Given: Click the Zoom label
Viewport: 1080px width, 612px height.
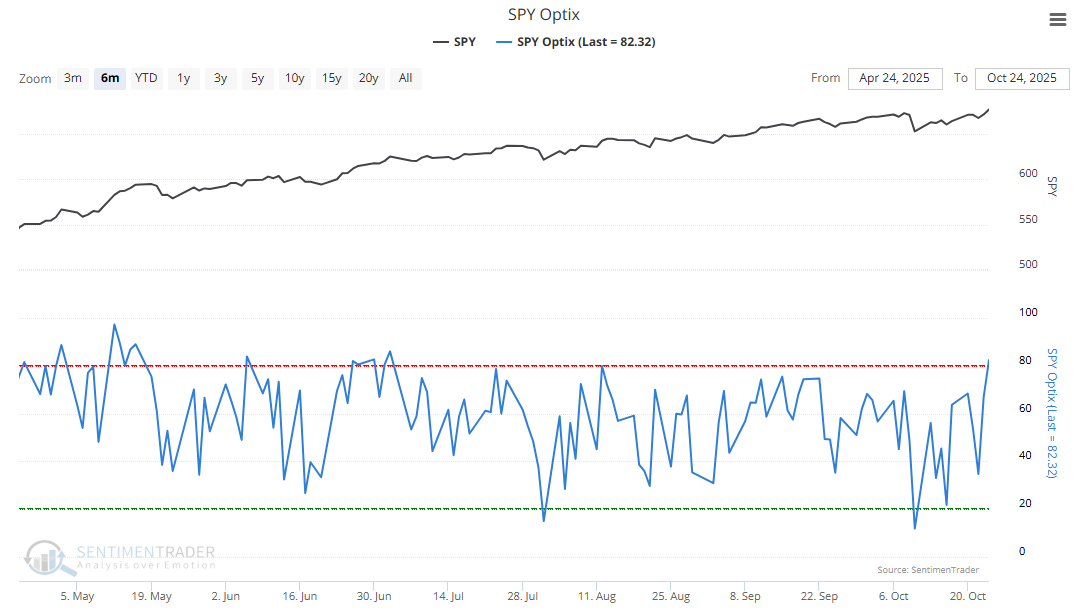Looking at the screenshot, I should 35,79.
